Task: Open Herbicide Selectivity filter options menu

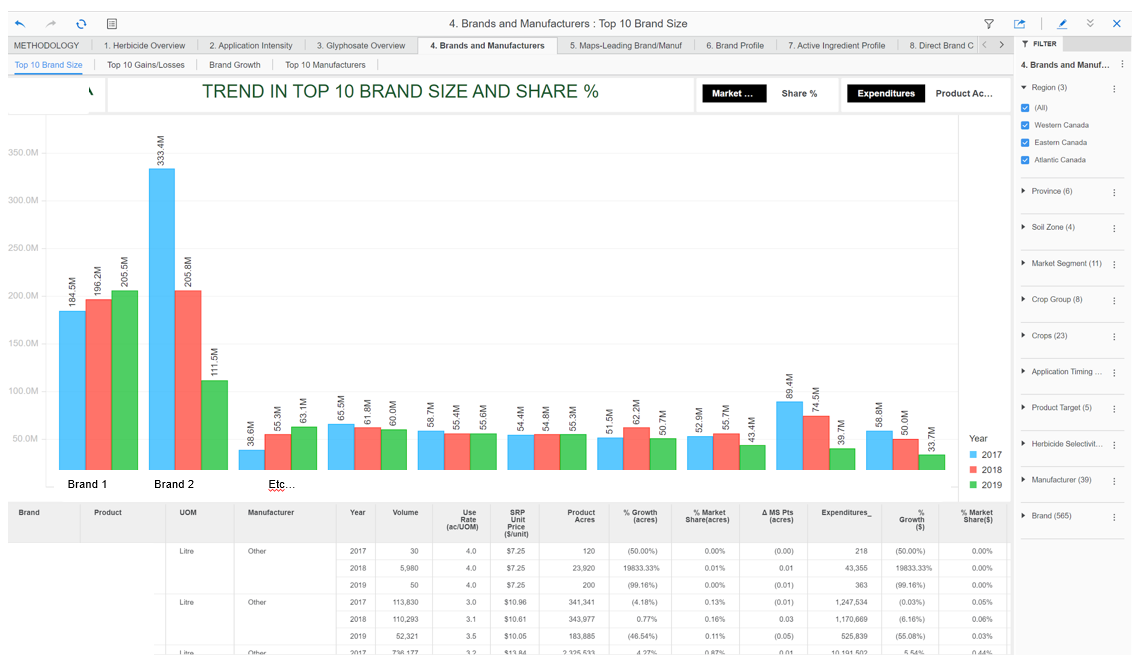Action: coord(1114,445)
